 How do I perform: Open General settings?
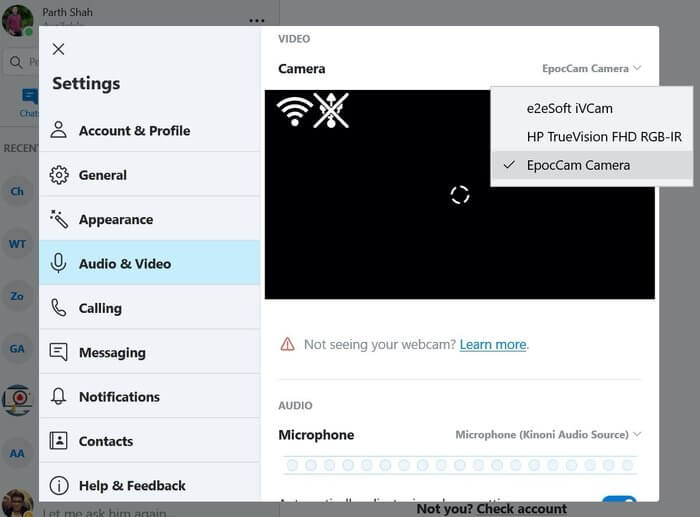pos(150,175)
